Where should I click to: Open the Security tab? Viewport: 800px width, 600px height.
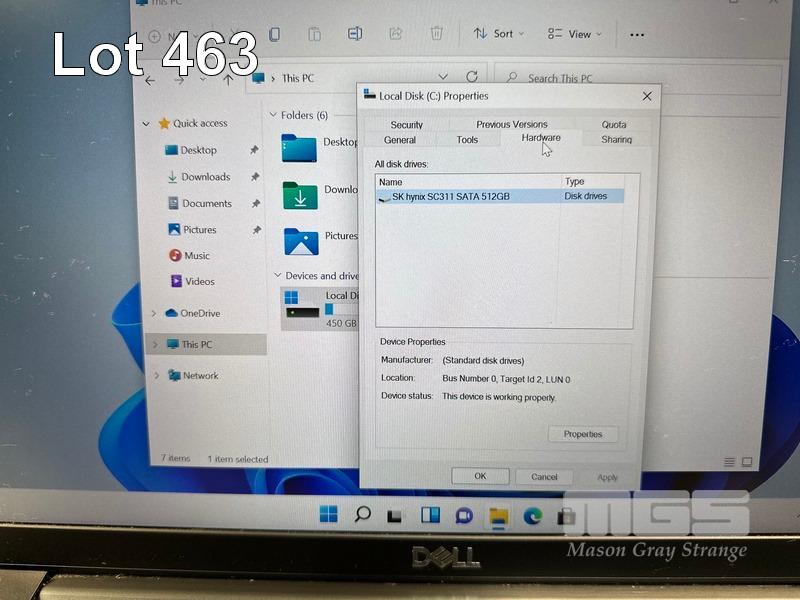[x=406, y=125]
